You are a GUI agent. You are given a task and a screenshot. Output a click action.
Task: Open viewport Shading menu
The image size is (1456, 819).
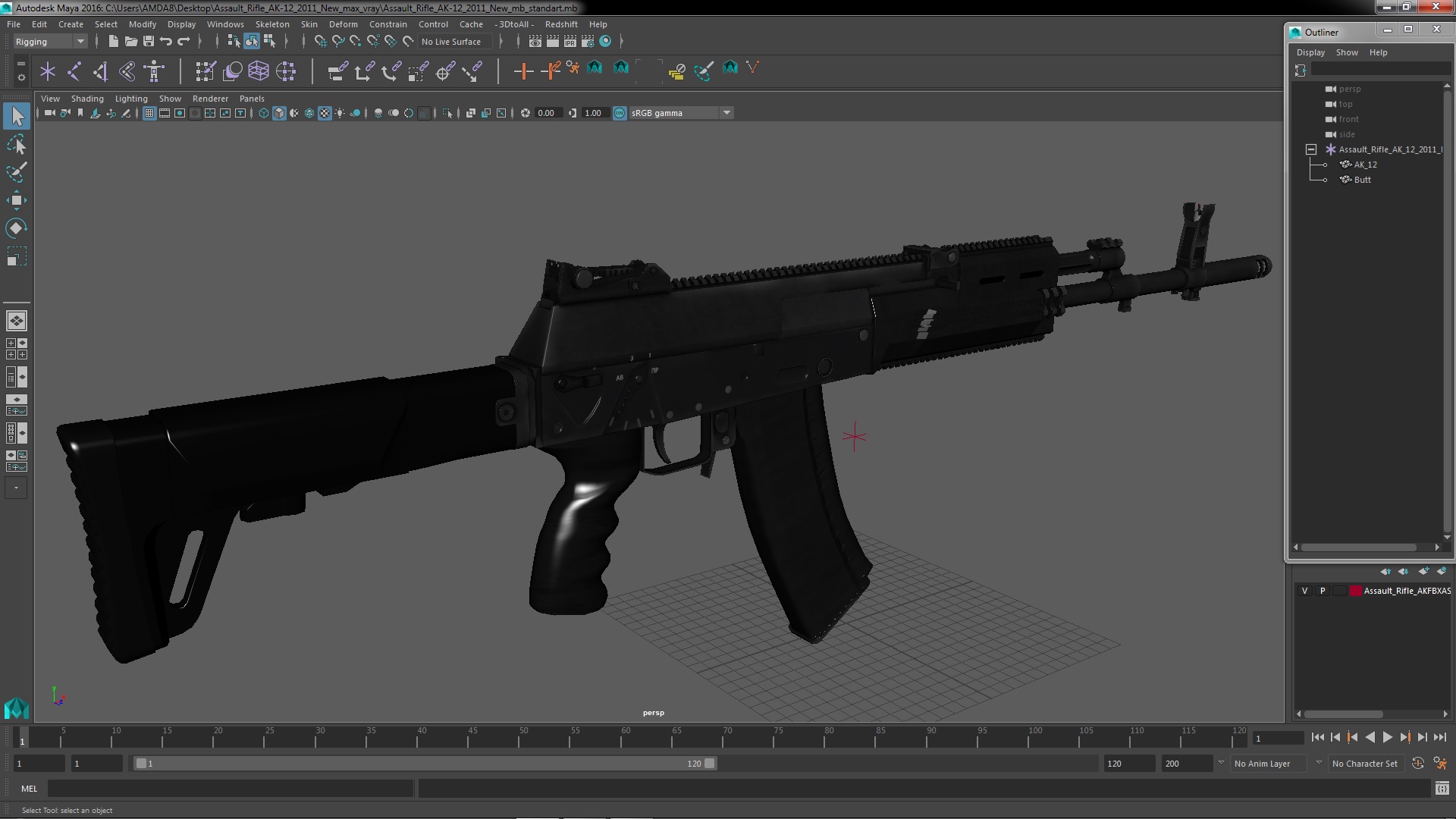[87, 99]
